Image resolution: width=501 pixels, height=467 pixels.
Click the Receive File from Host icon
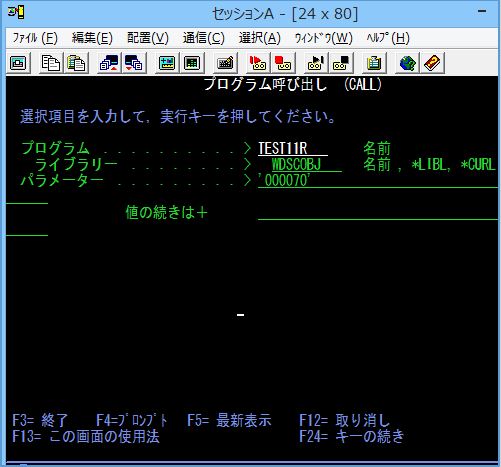(134, 63)
